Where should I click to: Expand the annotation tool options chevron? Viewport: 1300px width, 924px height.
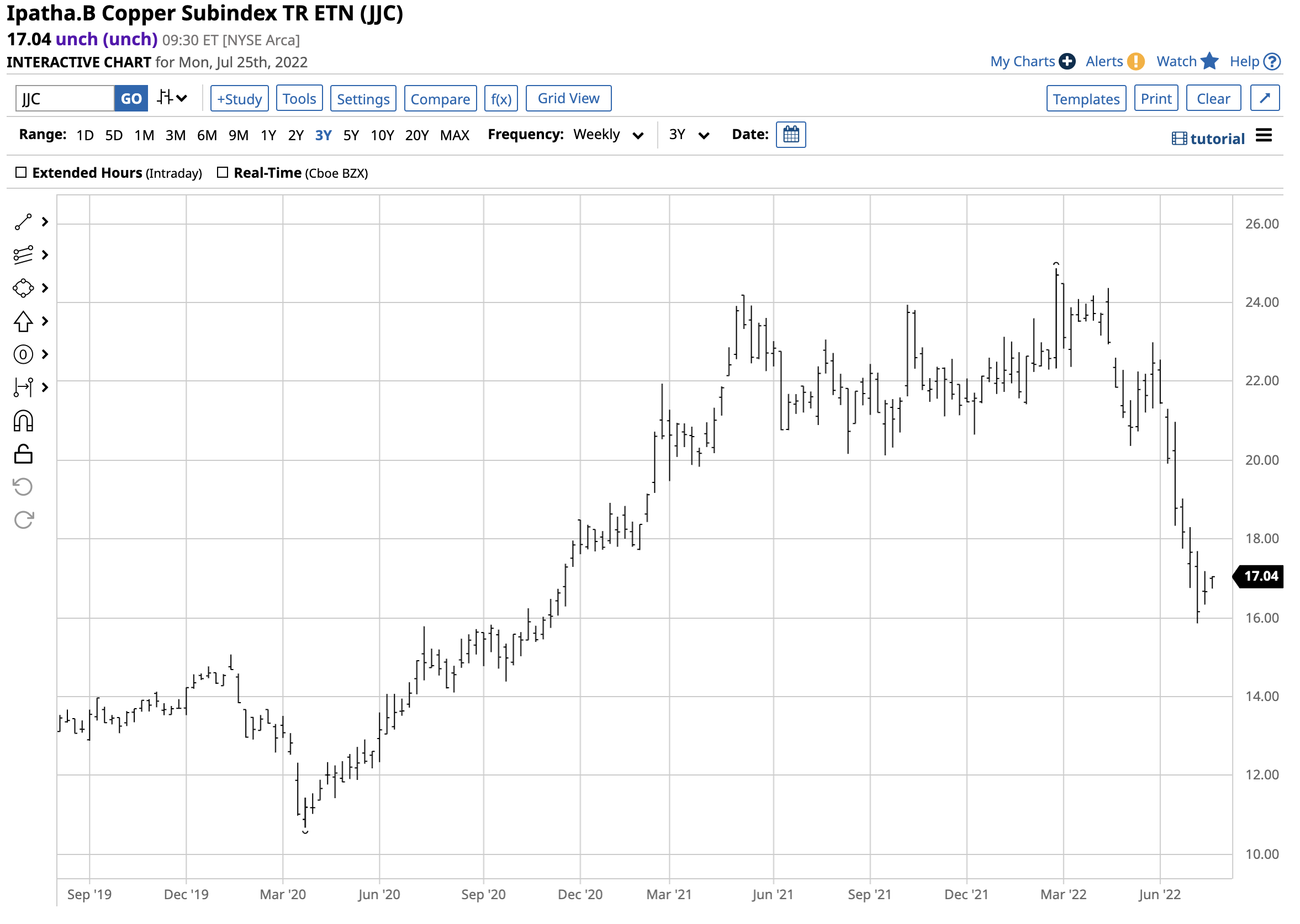(x=45, y=355)
